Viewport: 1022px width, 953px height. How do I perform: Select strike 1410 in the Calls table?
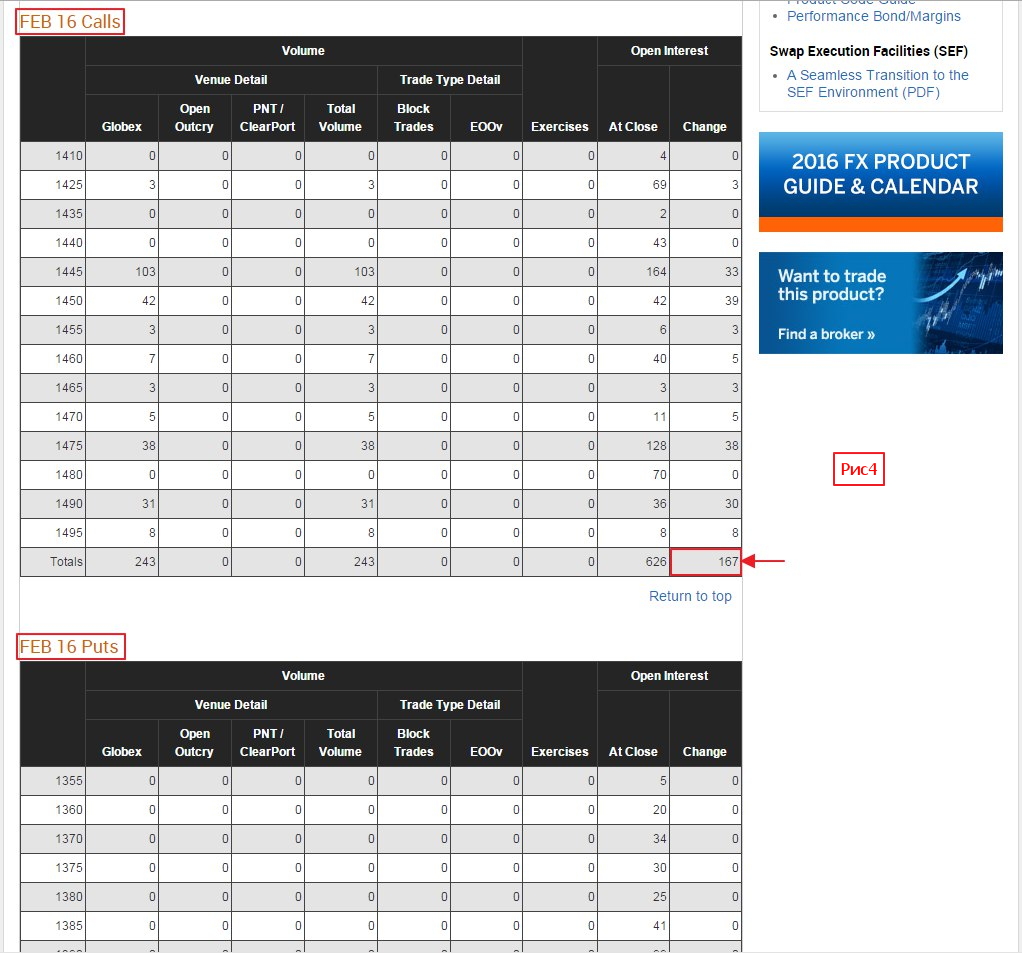click(x=69, y=156)
